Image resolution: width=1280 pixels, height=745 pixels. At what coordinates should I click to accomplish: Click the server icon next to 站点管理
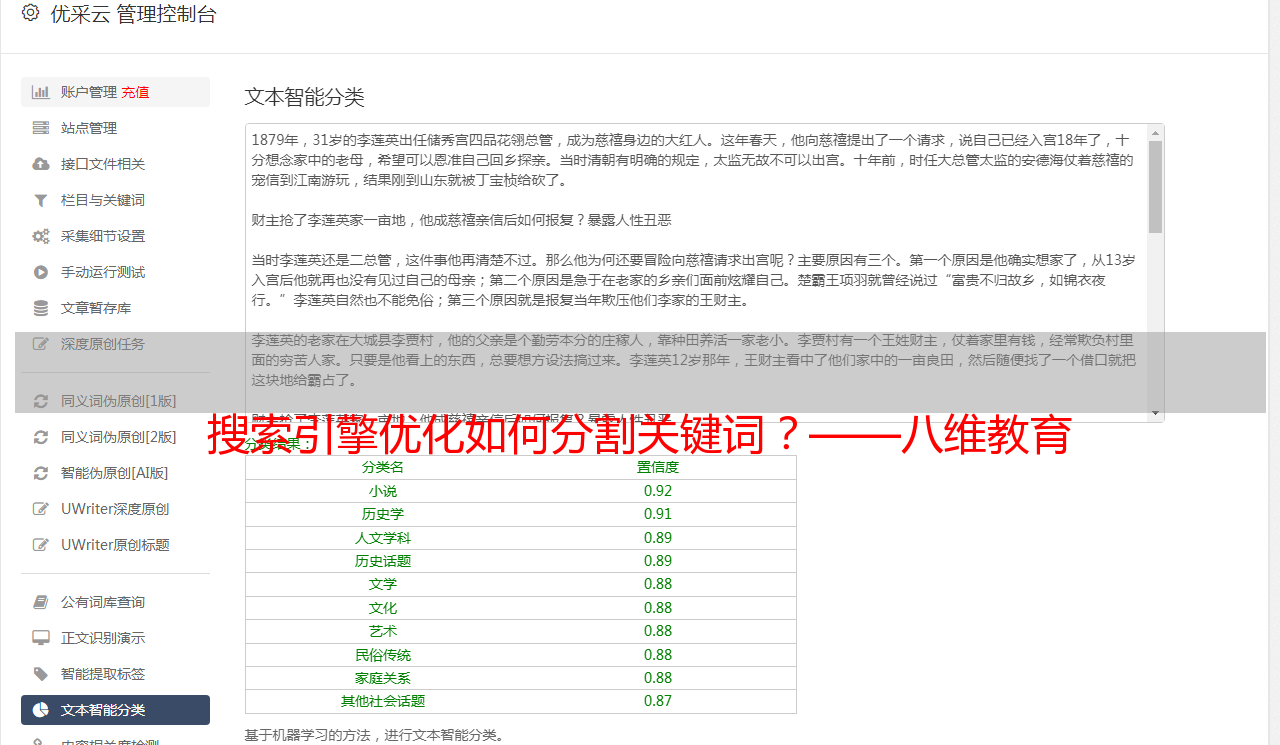tap(41, 128)
